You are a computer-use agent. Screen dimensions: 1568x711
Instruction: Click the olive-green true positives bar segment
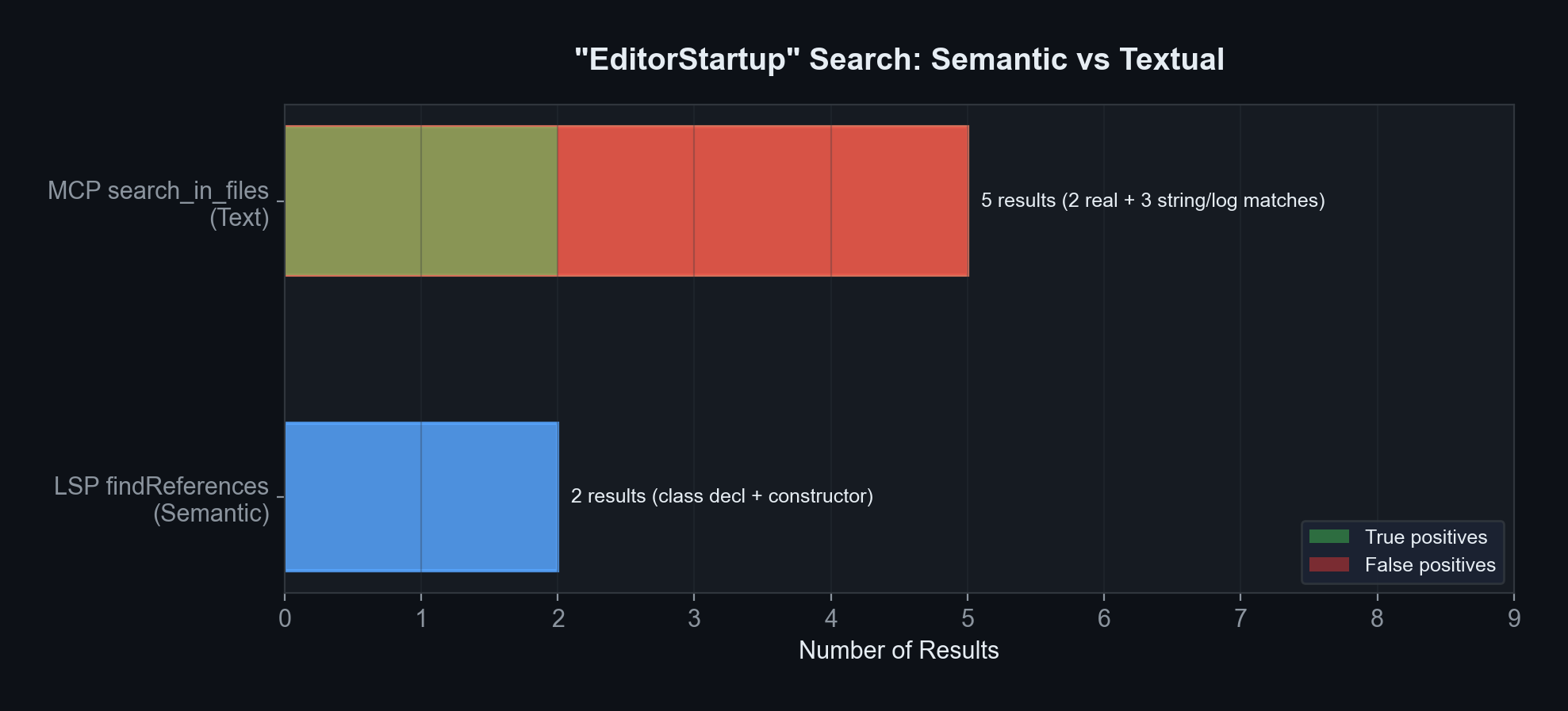421,201
